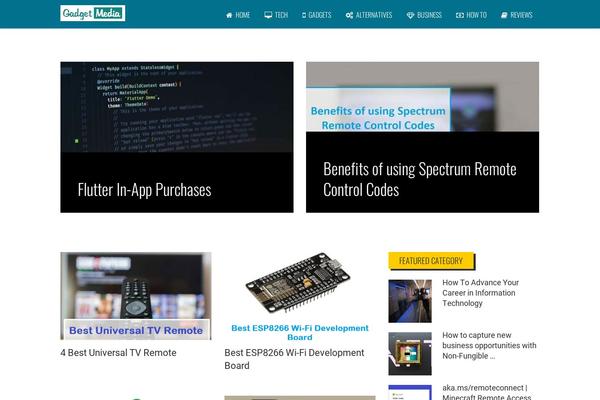The image size is (600, 400).
Task: Click the Best Universal TV Remote thumbnail
Action: coord(136,296)
